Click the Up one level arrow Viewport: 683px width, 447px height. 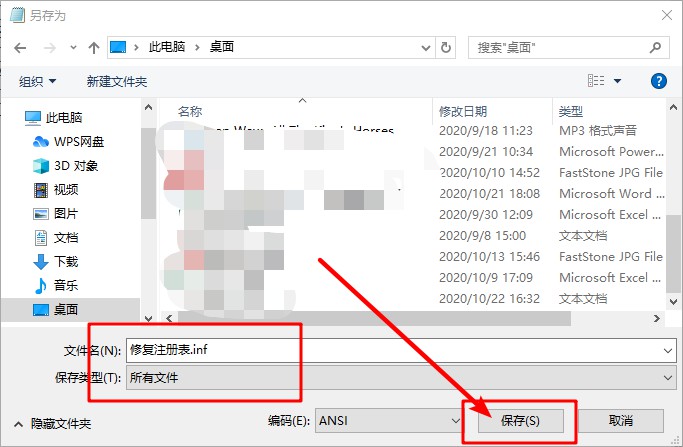(93, 47)
